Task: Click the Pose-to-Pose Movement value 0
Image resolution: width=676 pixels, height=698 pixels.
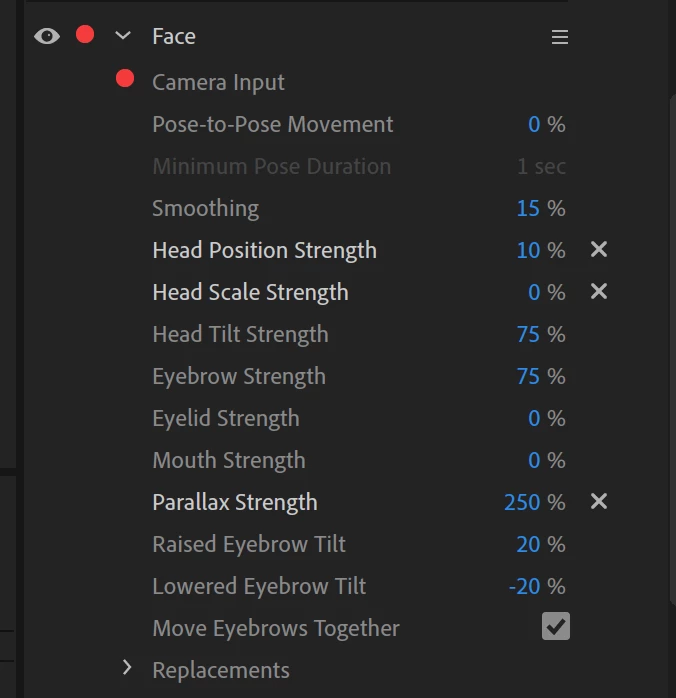Action: (x=534, y=125)
